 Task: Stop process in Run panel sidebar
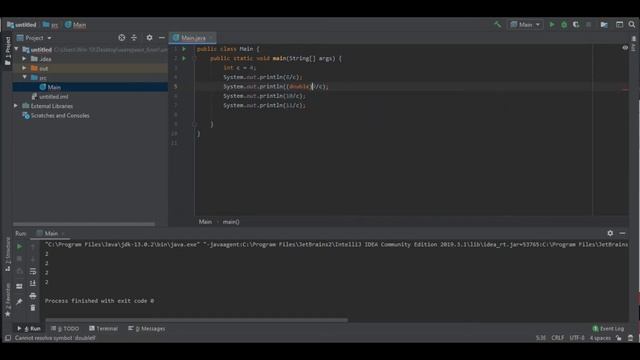(19, 259)
